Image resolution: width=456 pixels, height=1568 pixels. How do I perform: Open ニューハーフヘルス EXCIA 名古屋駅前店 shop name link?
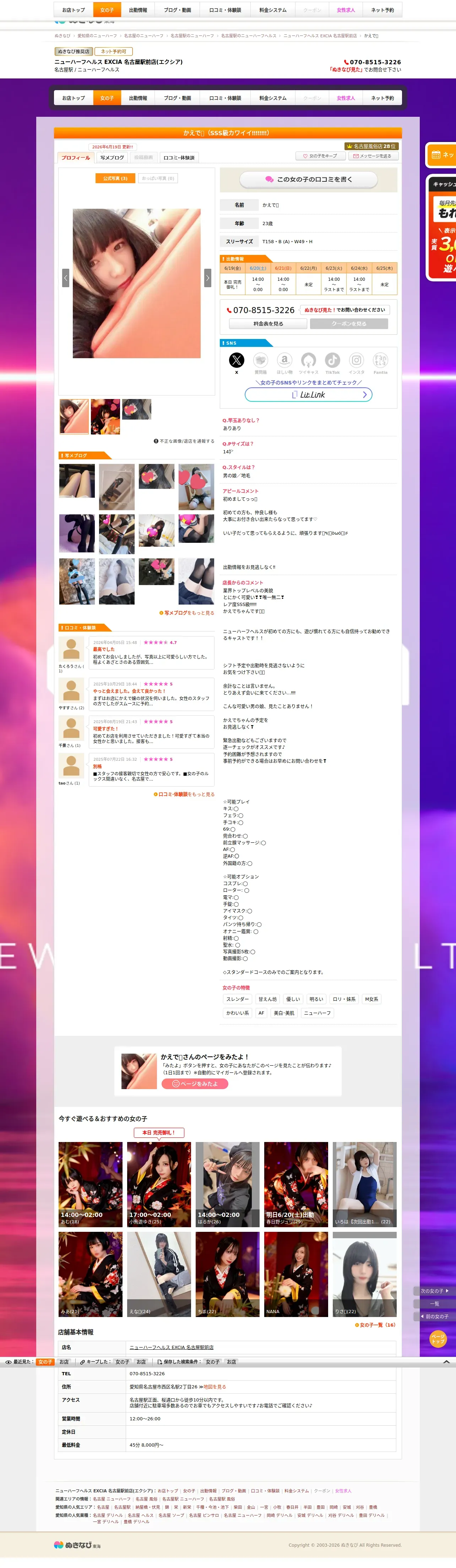(x=172, y=1347)
